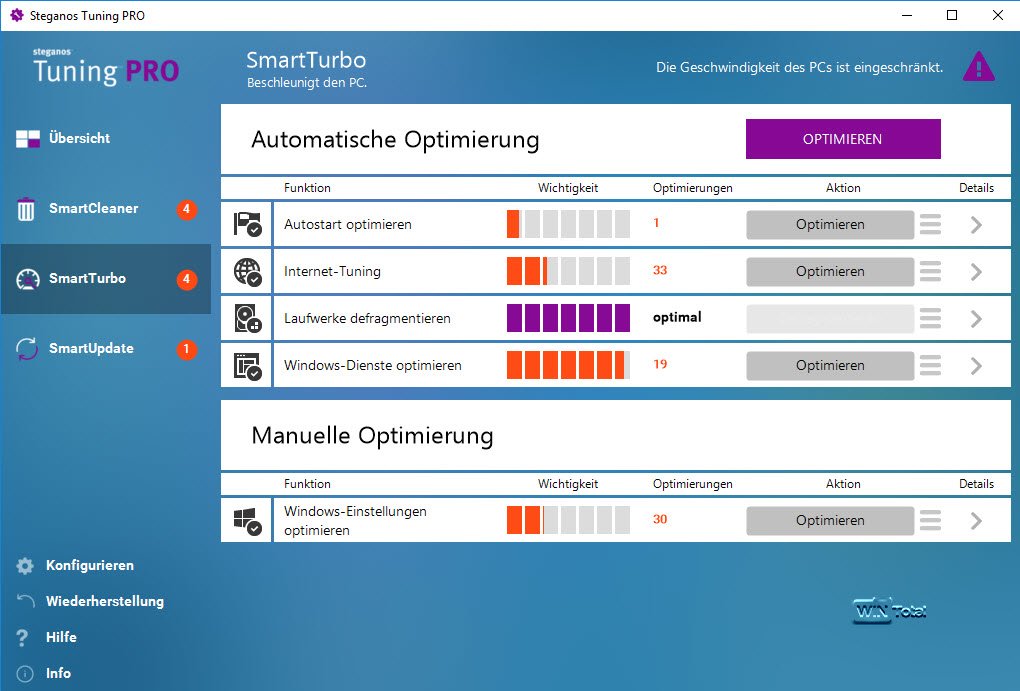The image size is (1020, 691).
Task: Click the Tuning PRO logo
Action: 106,66
